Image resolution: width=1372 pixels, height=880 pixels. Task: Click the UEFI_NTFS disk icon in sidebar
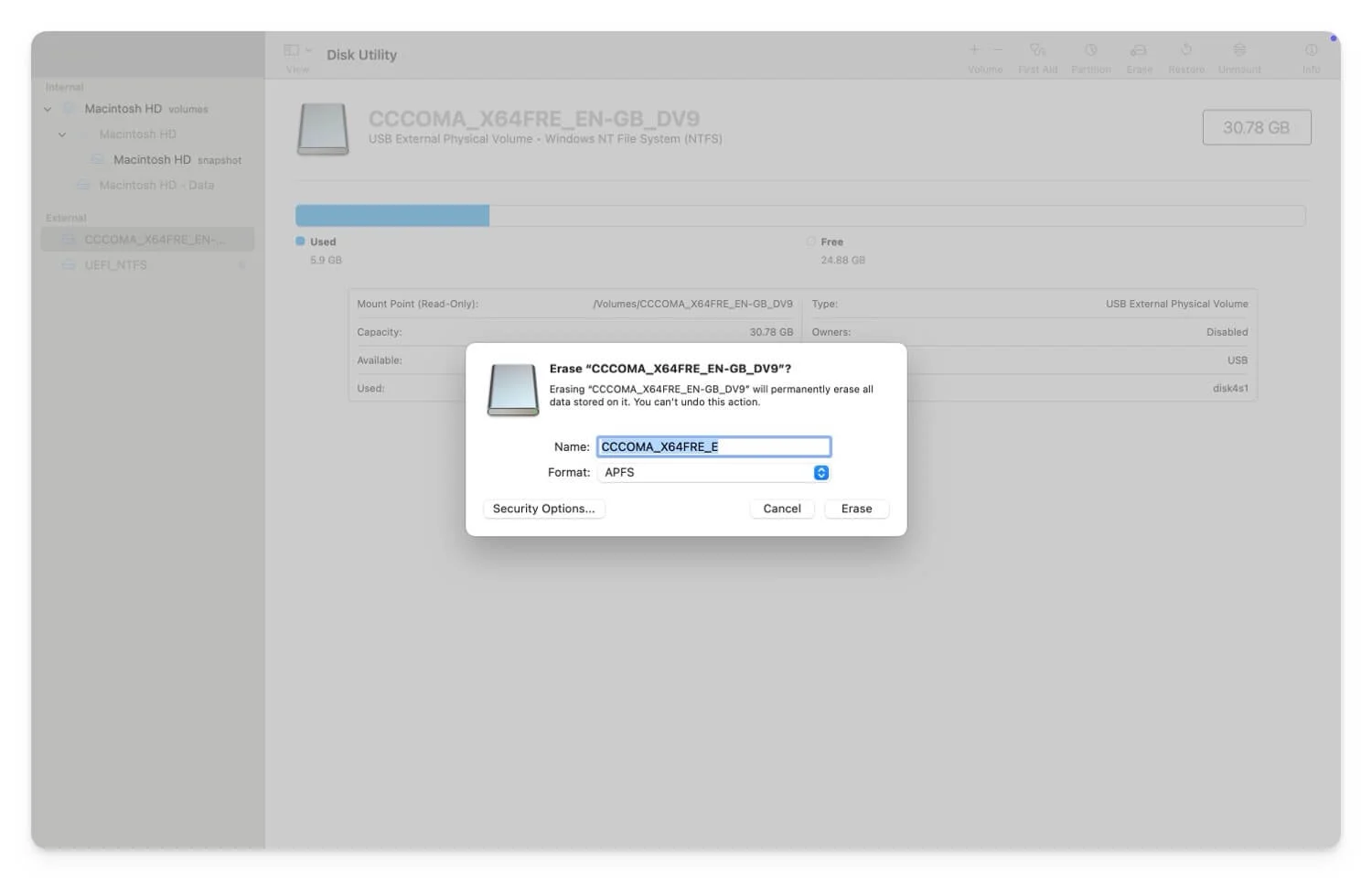[69, 265]
